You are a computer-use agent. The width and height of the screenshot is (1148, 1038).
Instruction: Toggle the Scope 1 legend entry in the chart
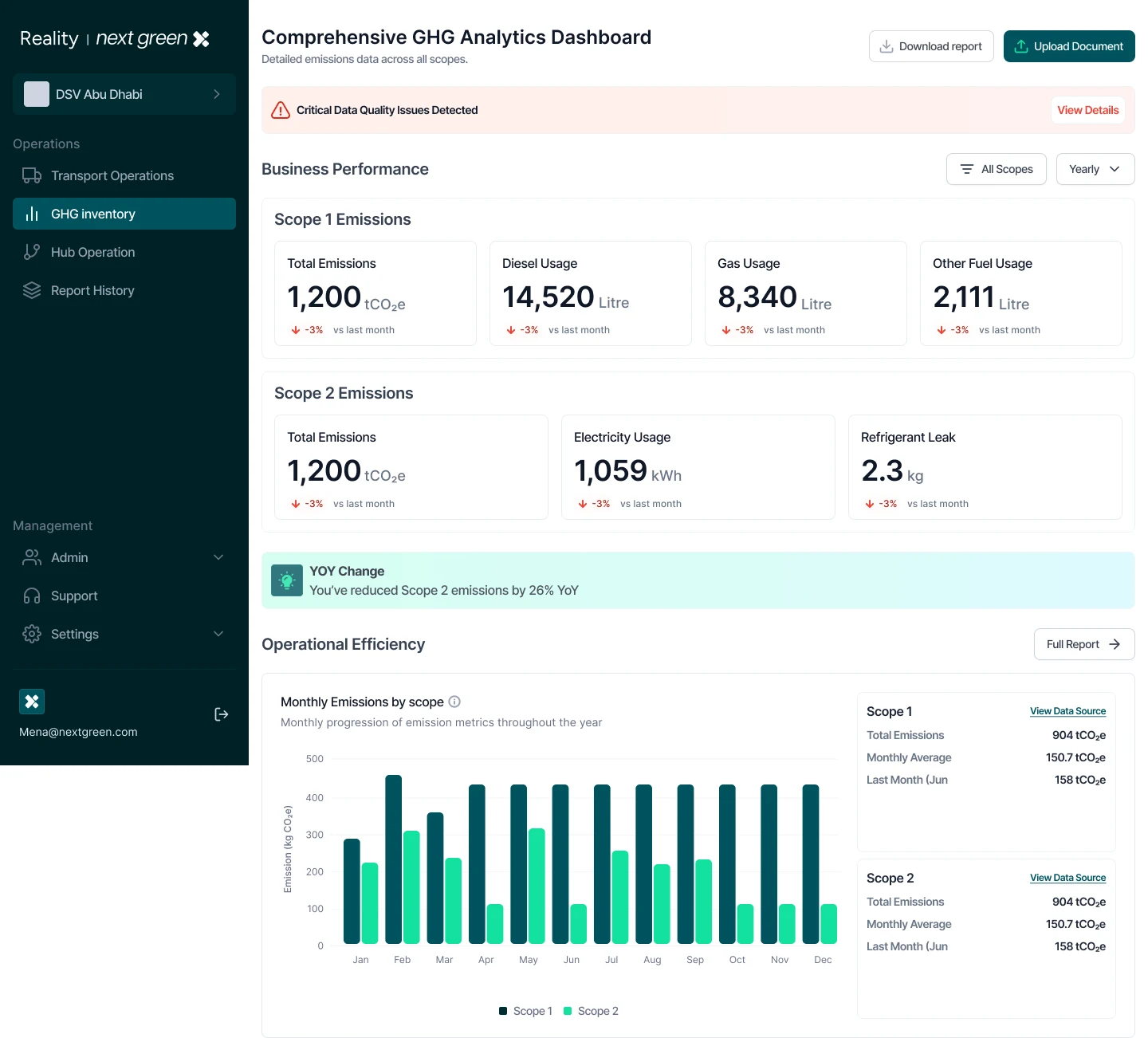click(x=525, y=1011)
